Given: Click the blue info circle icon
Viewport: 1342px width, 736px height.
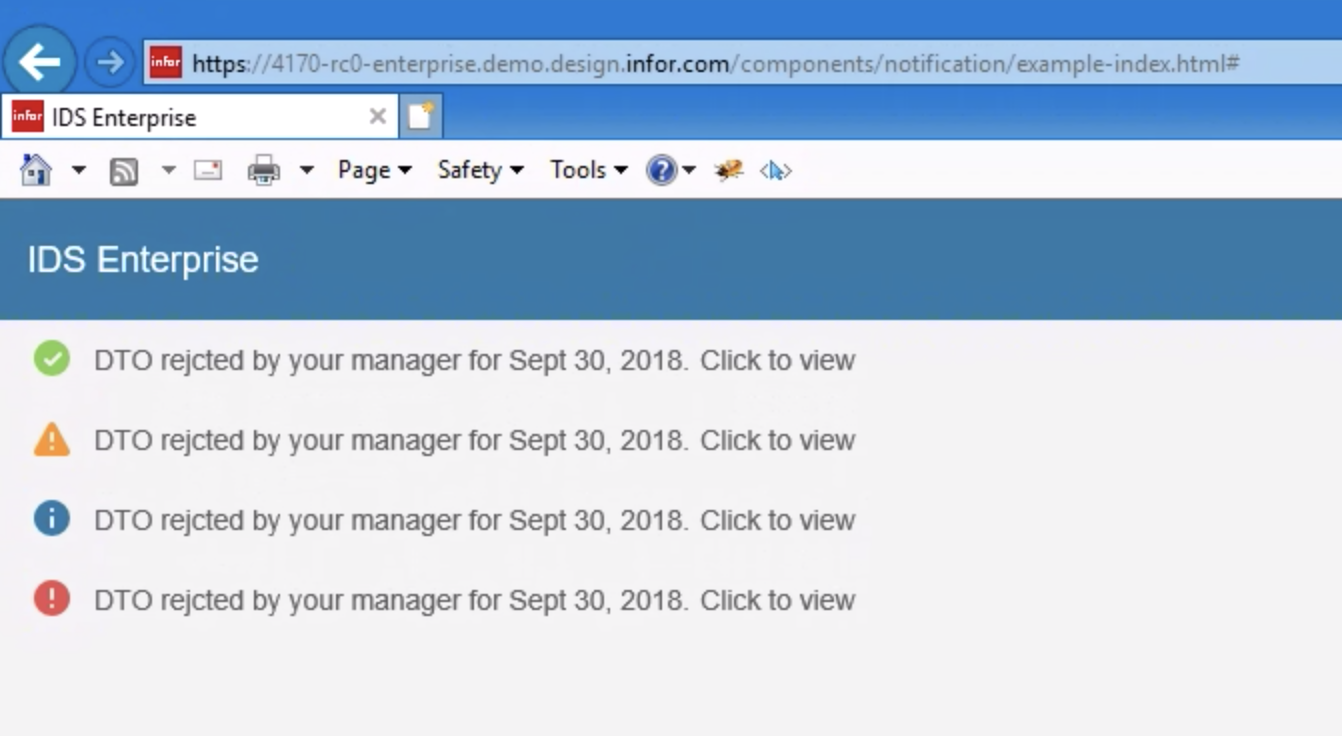Looking at the screenshot, I should pos(52,519).
